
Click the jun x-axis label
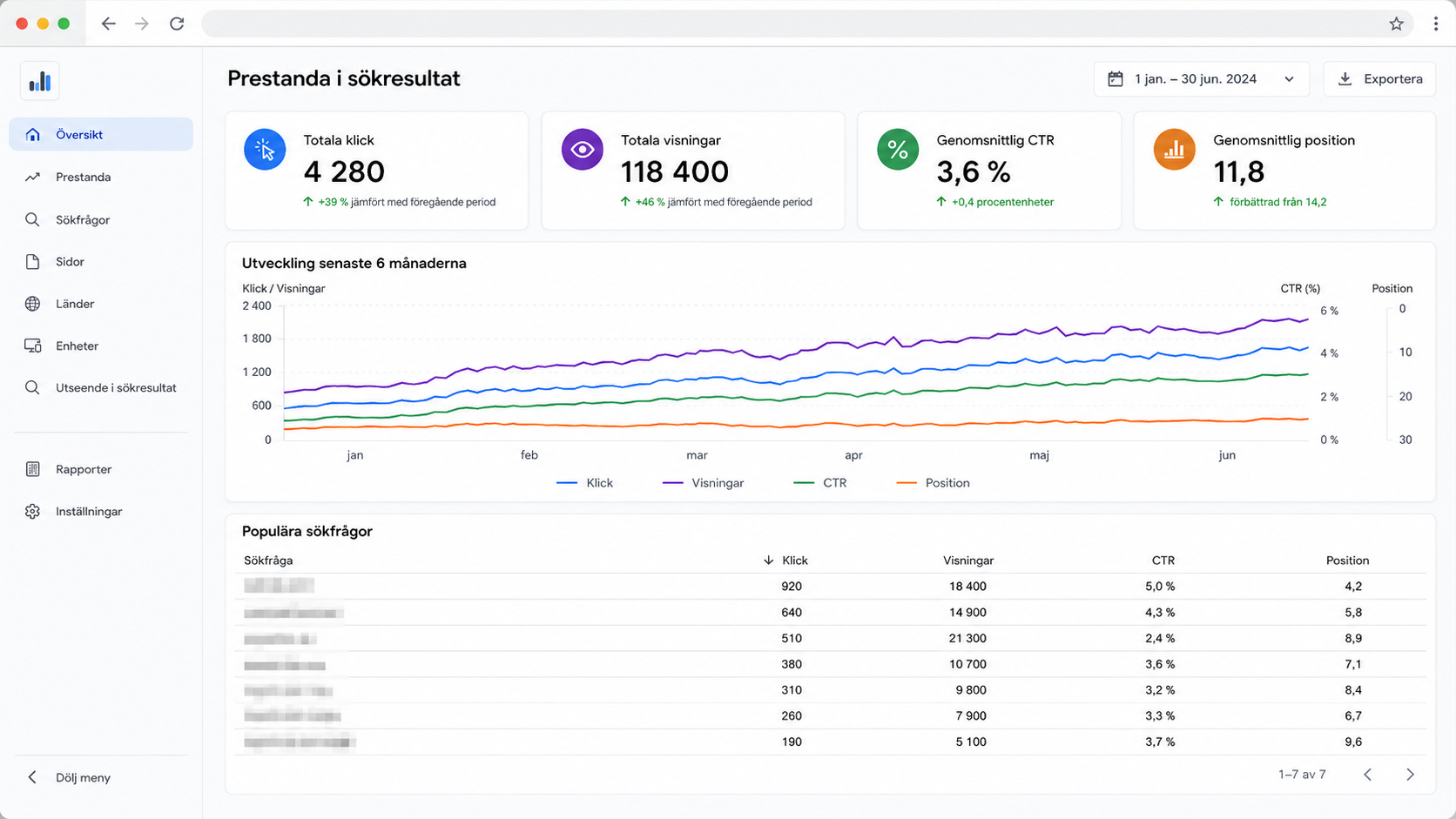[1227, 455]
